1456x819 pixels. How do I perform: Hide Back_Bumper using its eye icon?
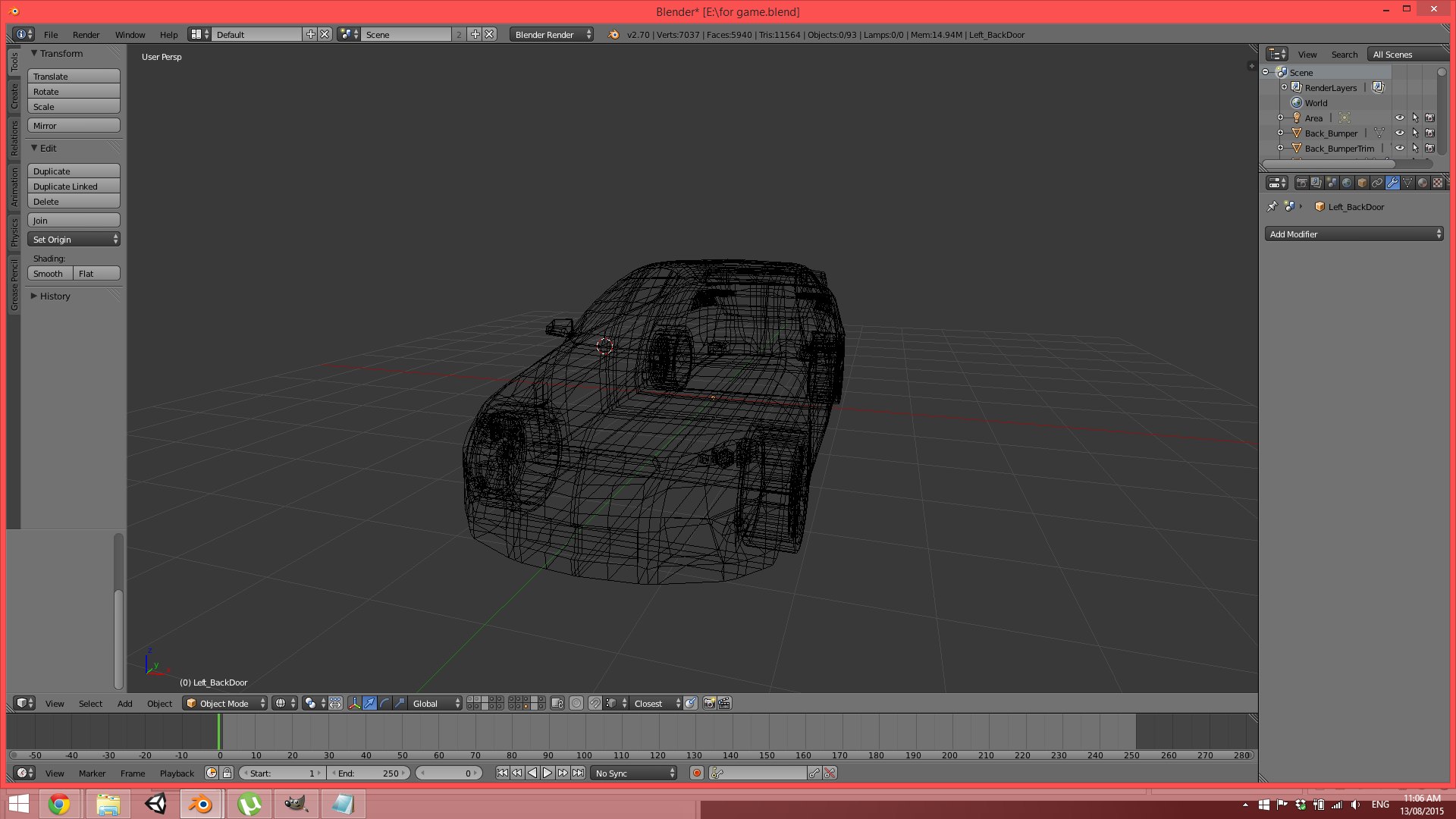pos(1400,133)
